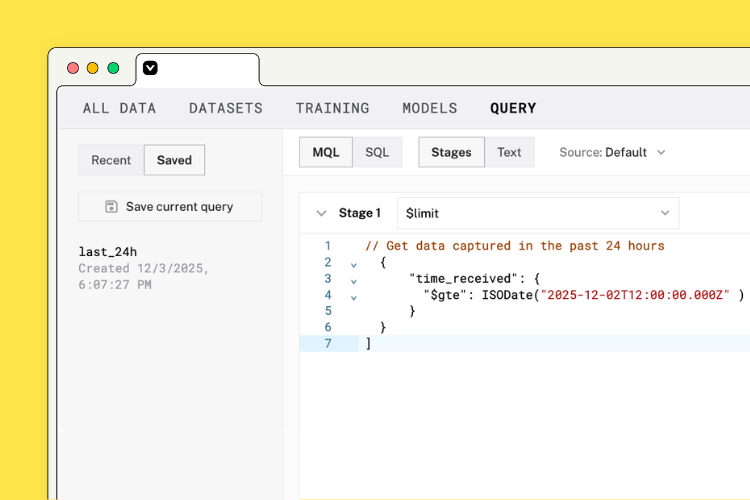Switch query language to SQL
Image resolution: width=750 pixels, height=500 pixels.
377,152
